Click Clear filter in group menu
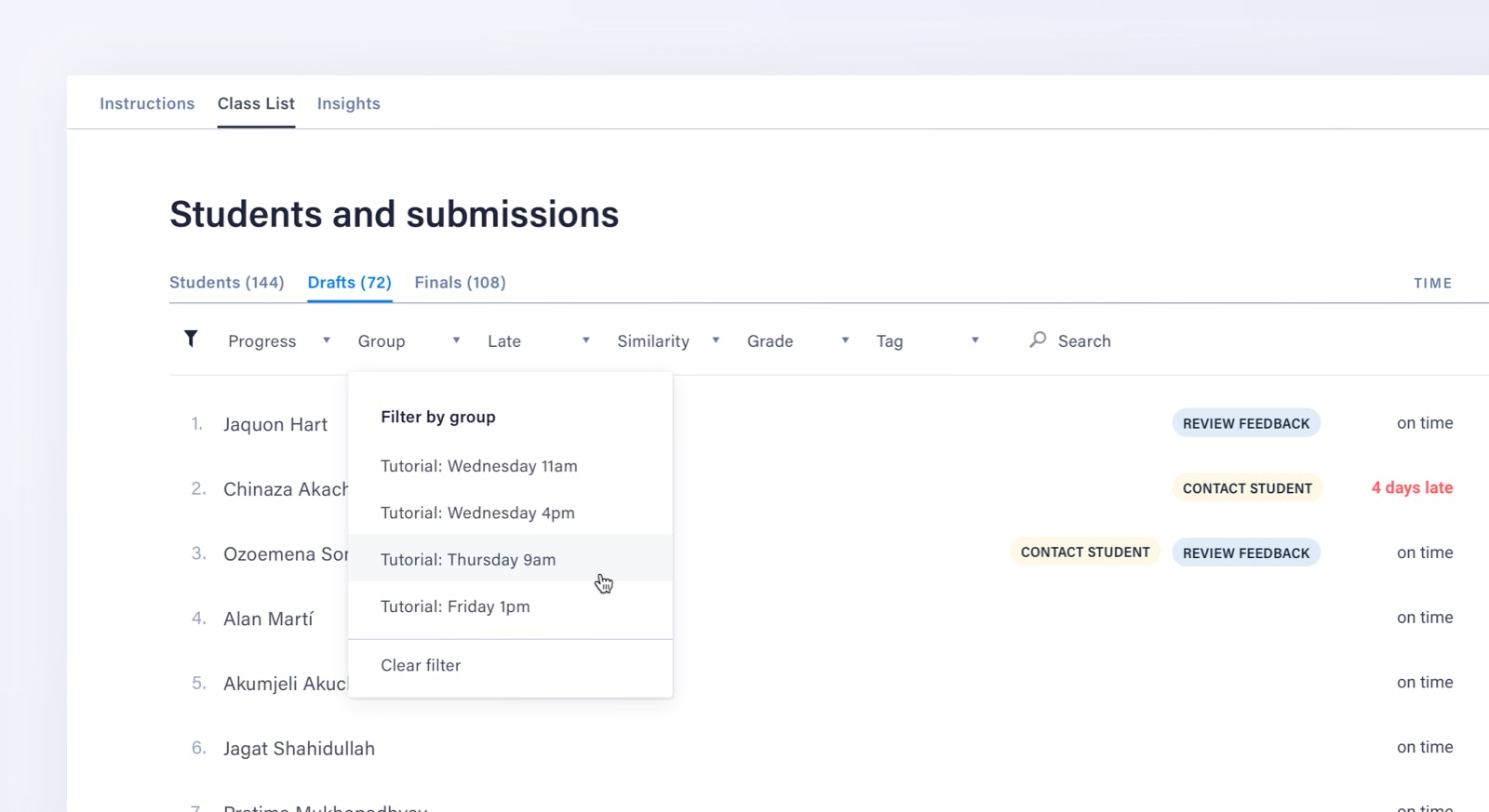 pyautogui.click(x=421, y=665)
